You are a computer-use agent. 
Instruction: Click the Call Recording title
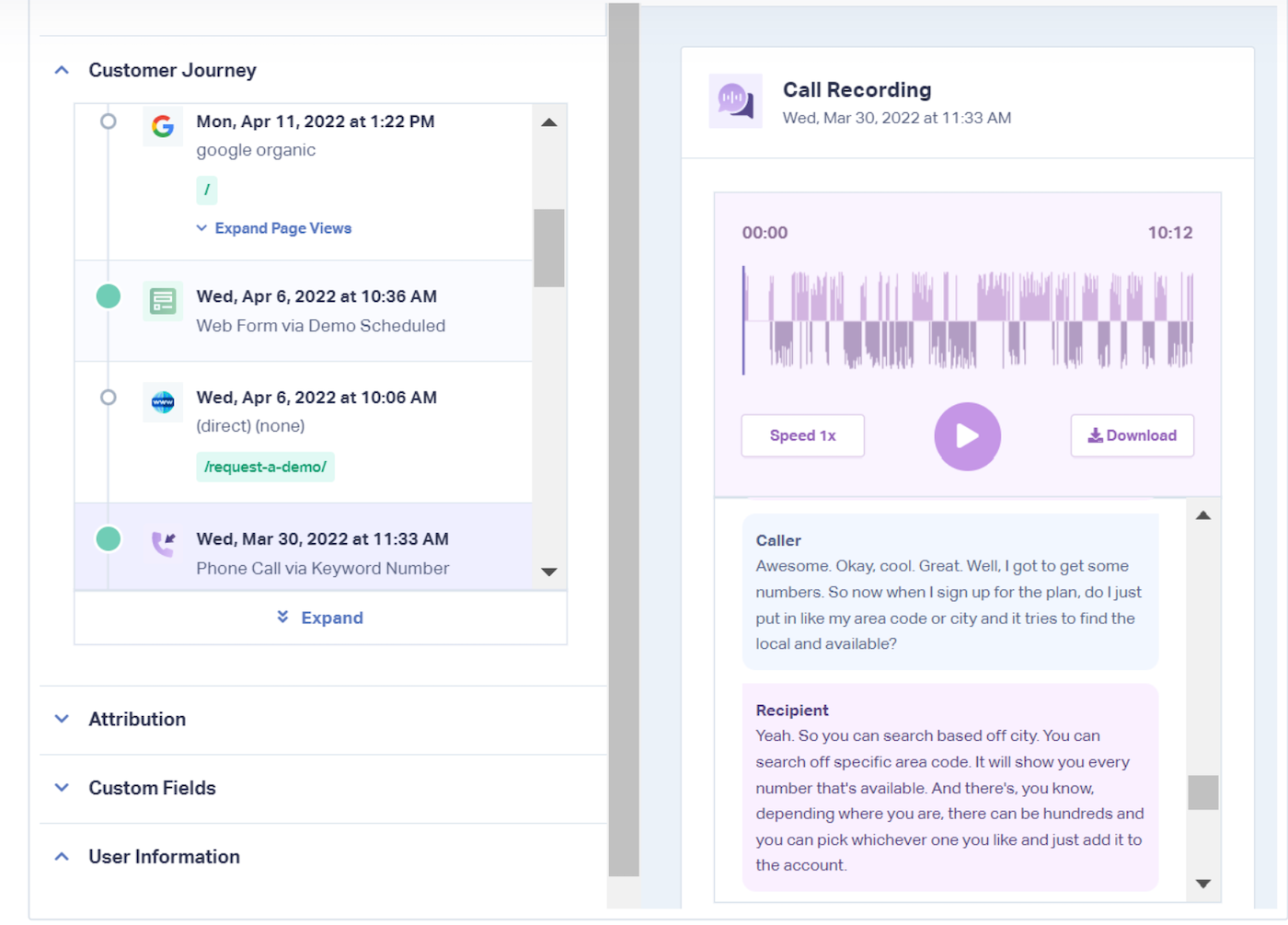pyautogui.click(x=857, y=90)
